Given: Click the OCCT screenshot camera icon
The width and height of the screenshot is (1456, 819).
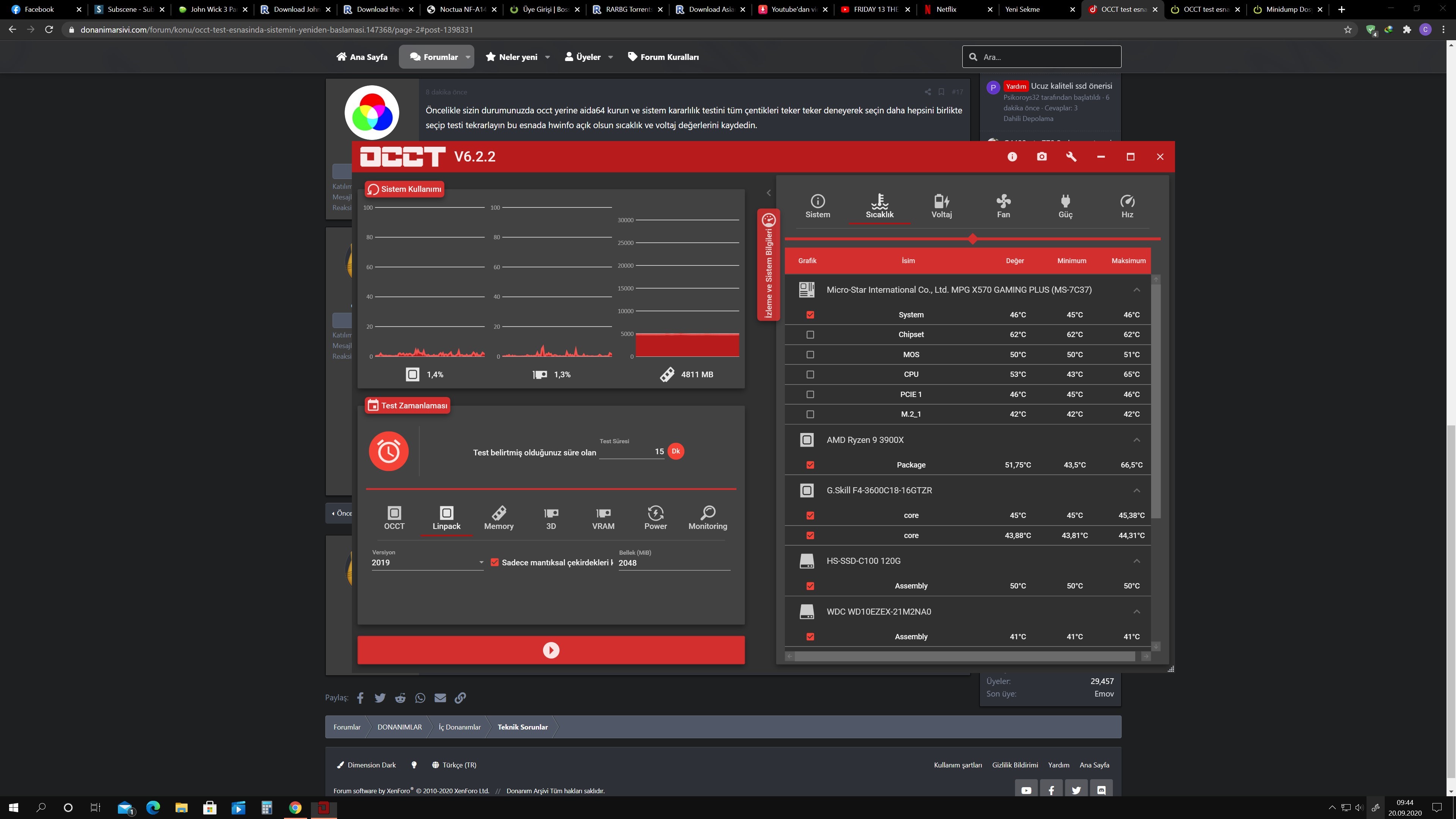Looking at the screenshot, I should coord(1042,157).
